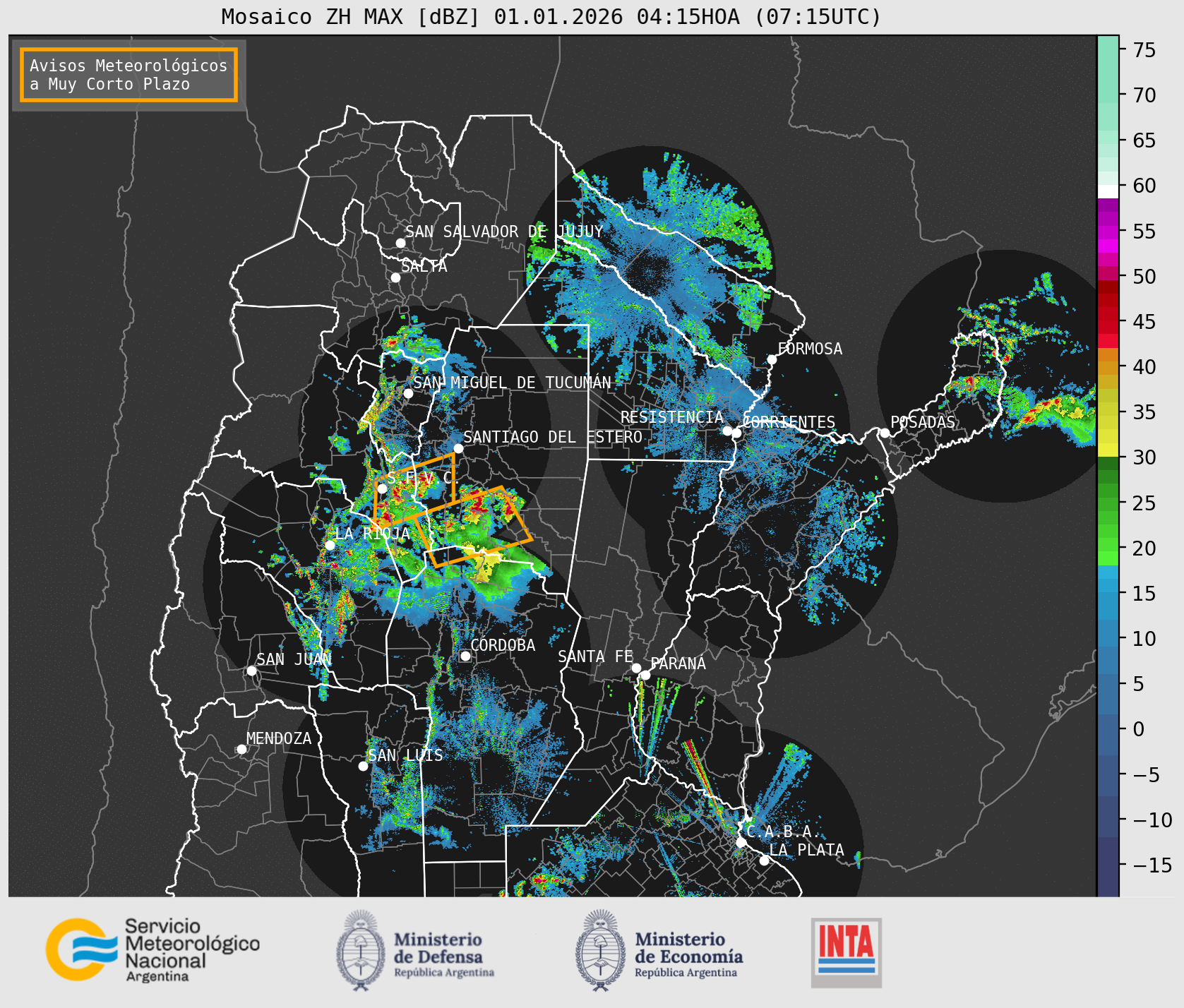
Task: Click the SANTA FE city label
Action: pos(595,656)
